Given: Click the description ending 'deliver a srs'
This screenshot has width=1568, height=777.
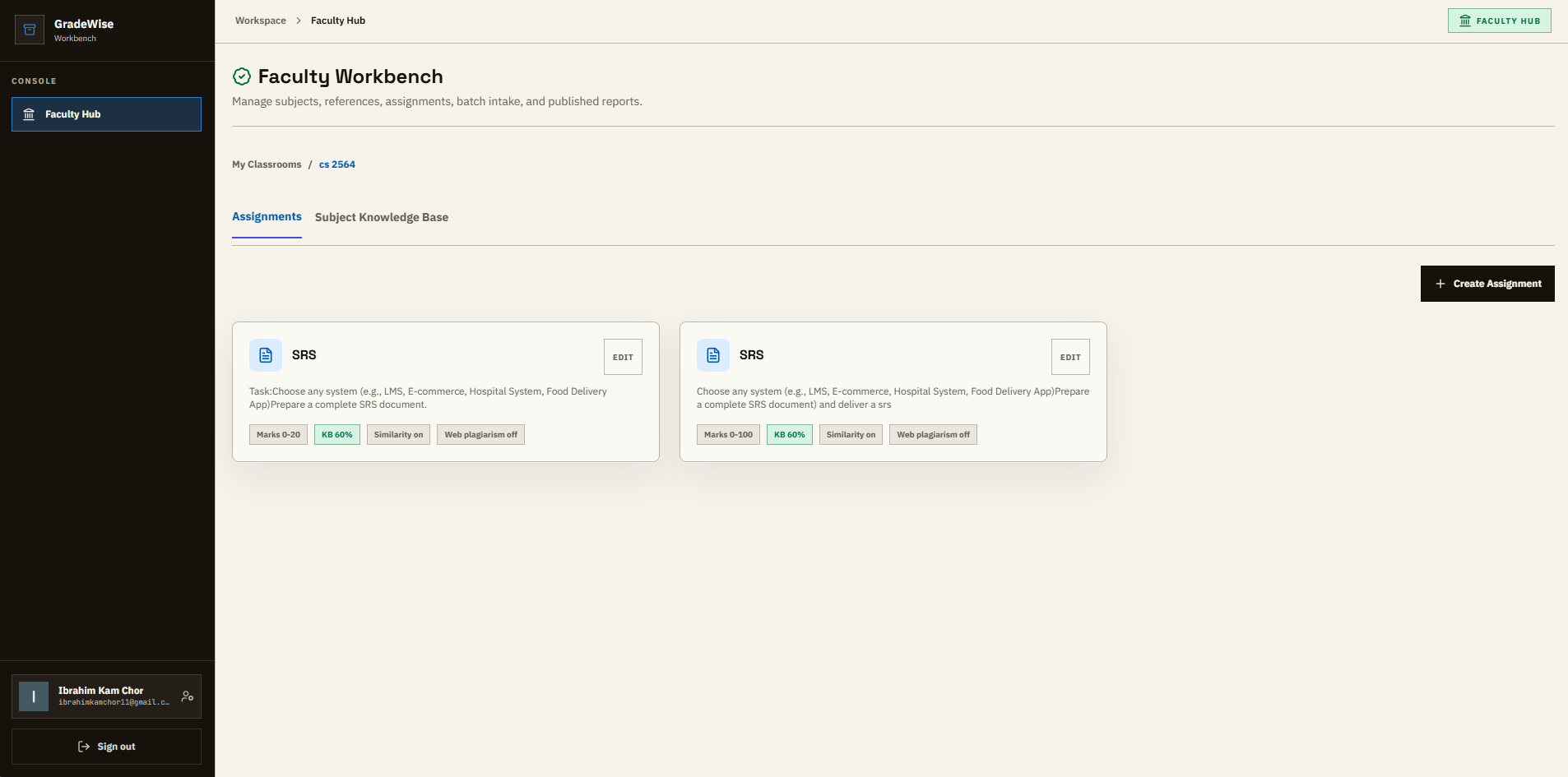Looking at the screenshot, I should click(x=893, y=398).
